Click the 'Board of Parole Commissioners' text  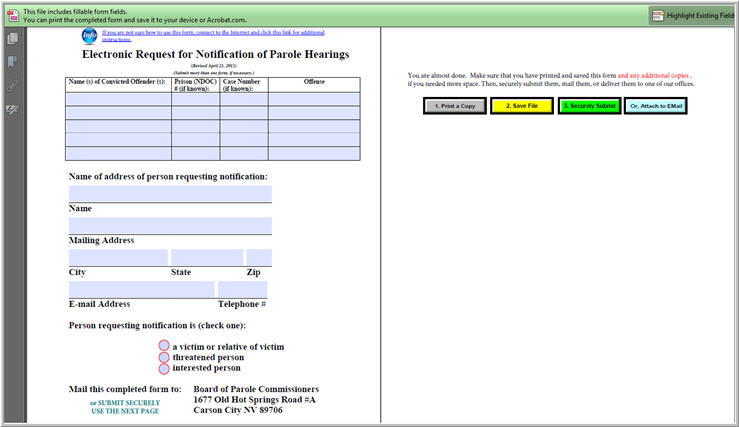tap(256, 389)
